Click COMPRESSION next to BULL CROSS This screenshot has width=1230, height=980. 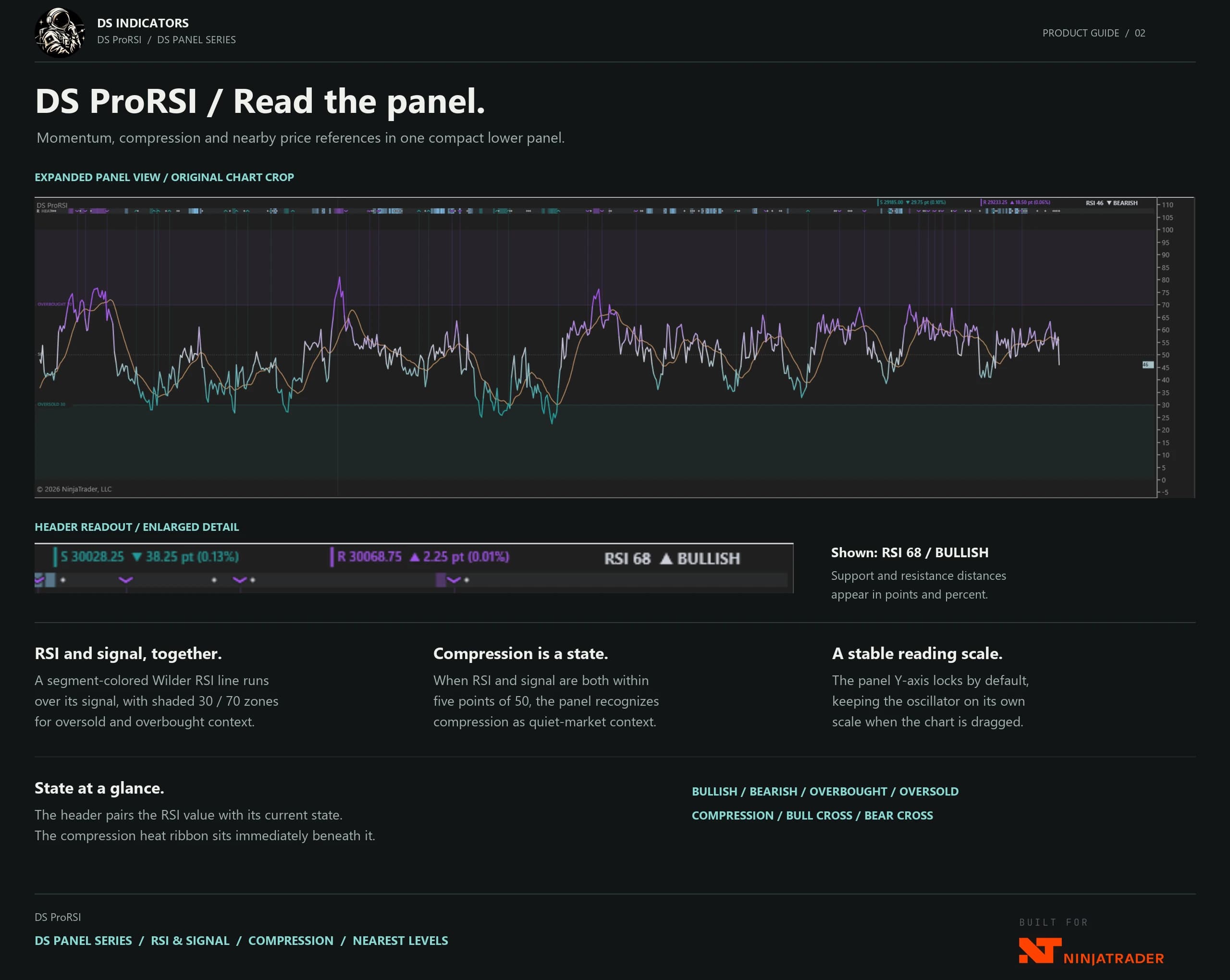pyautogui.click(x=733, y=816)
